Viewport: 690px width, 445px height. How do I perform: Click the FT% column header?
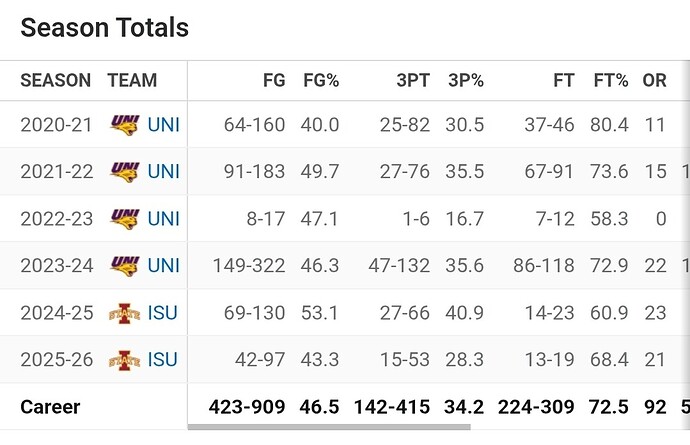click(610, 81)
